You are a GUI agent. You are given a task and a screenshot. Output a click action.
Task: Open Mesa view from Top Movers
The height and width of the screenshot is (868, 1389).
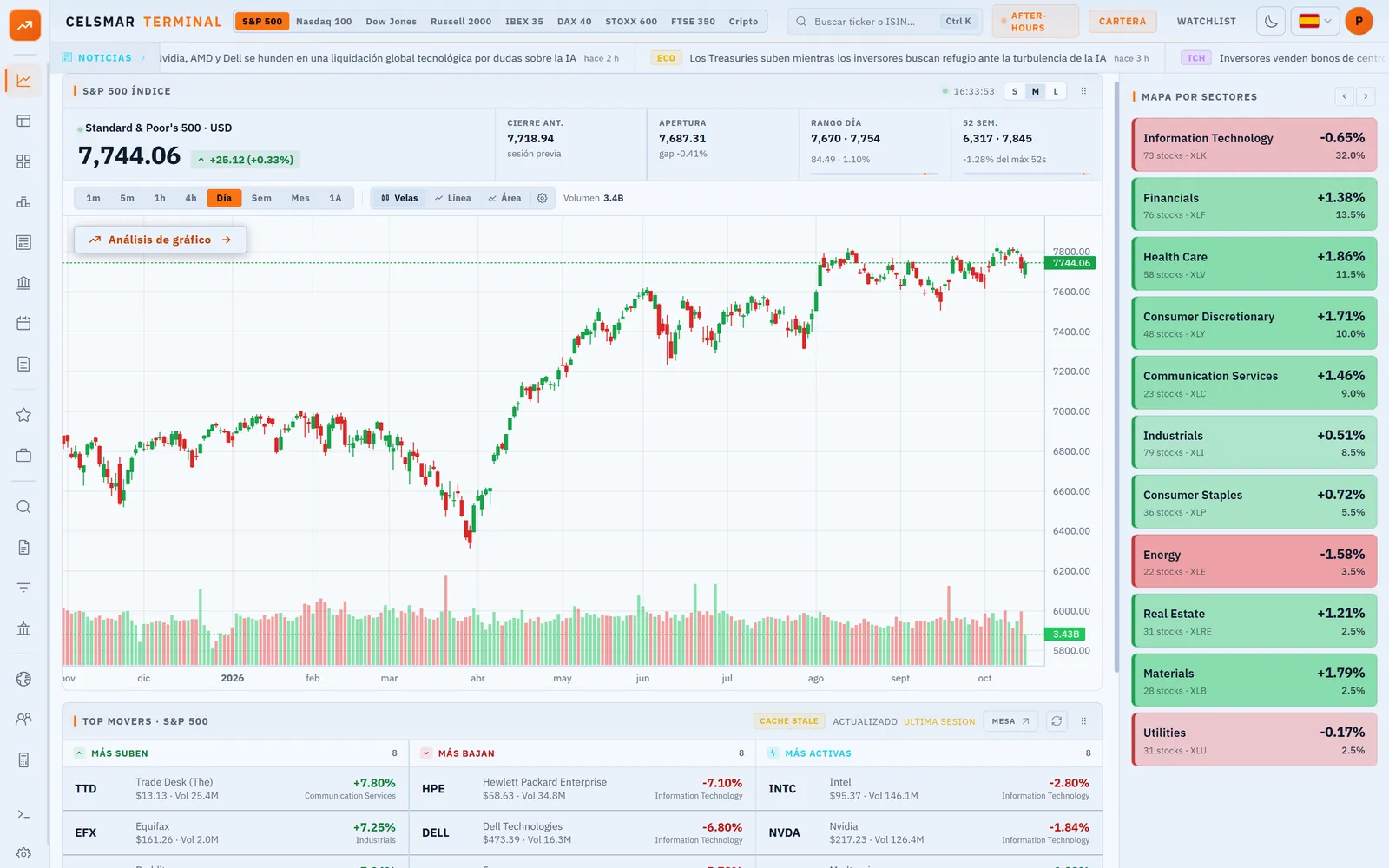pos(1010,721)
